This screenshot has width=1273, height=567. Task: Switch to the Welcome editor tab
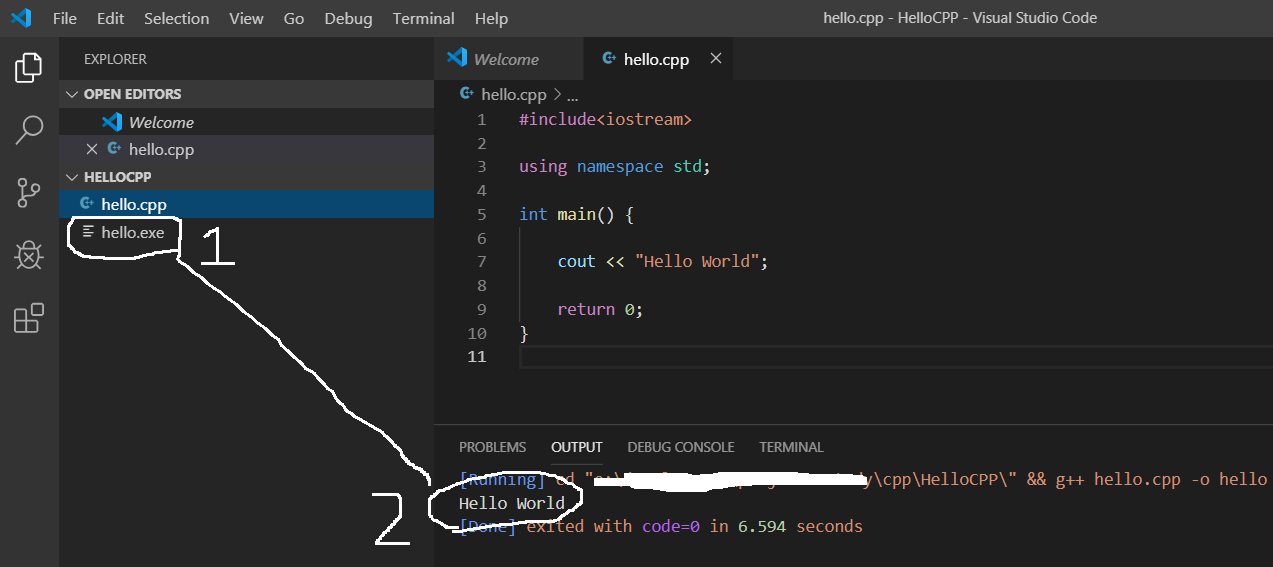click(509, 59)
